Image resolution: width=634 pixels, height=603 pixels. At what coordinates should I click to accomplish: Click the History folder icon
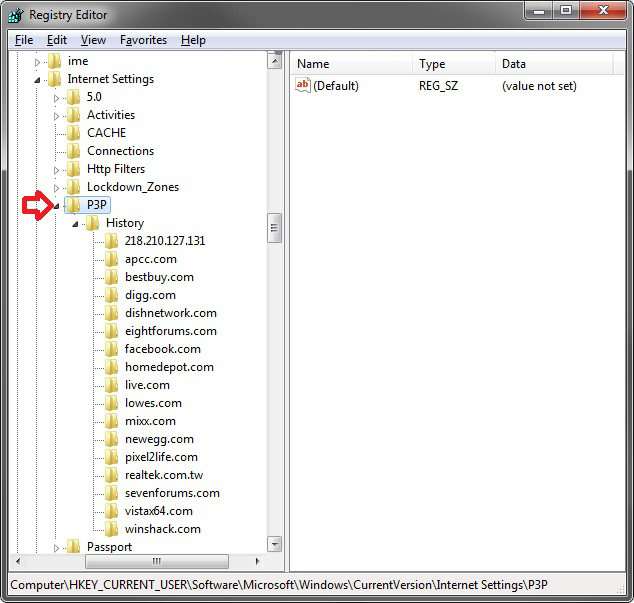[x=93, y=223]
